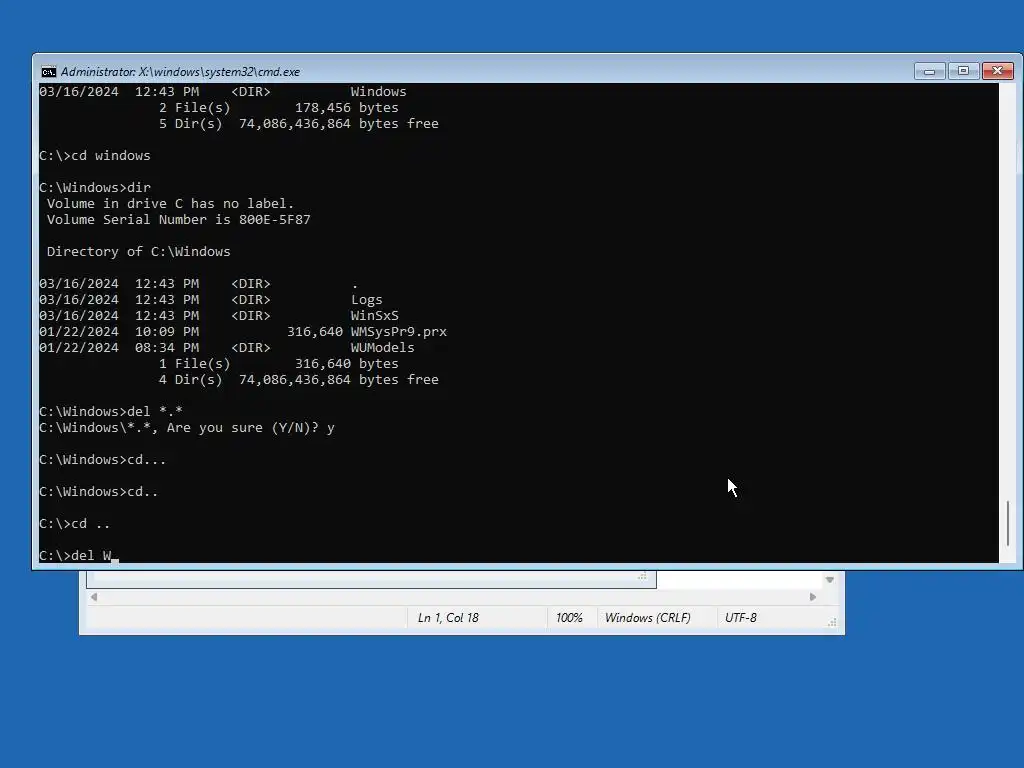Click 'Volume Serial Number is 800E-5F87' text

[178, 219]
